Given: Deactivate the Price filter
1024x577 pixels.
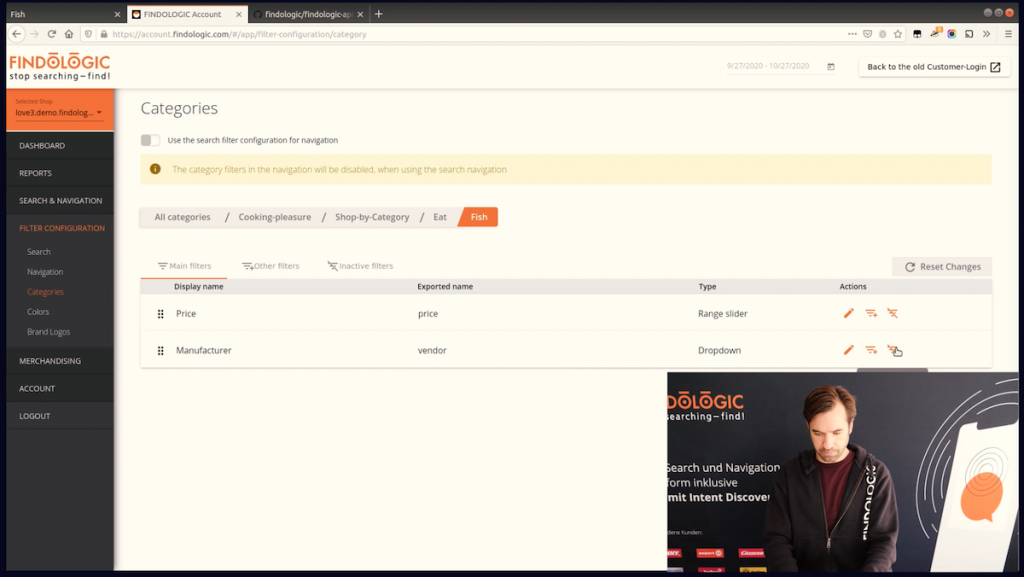Looking at the screenshot, I should [x=893, y=313].
